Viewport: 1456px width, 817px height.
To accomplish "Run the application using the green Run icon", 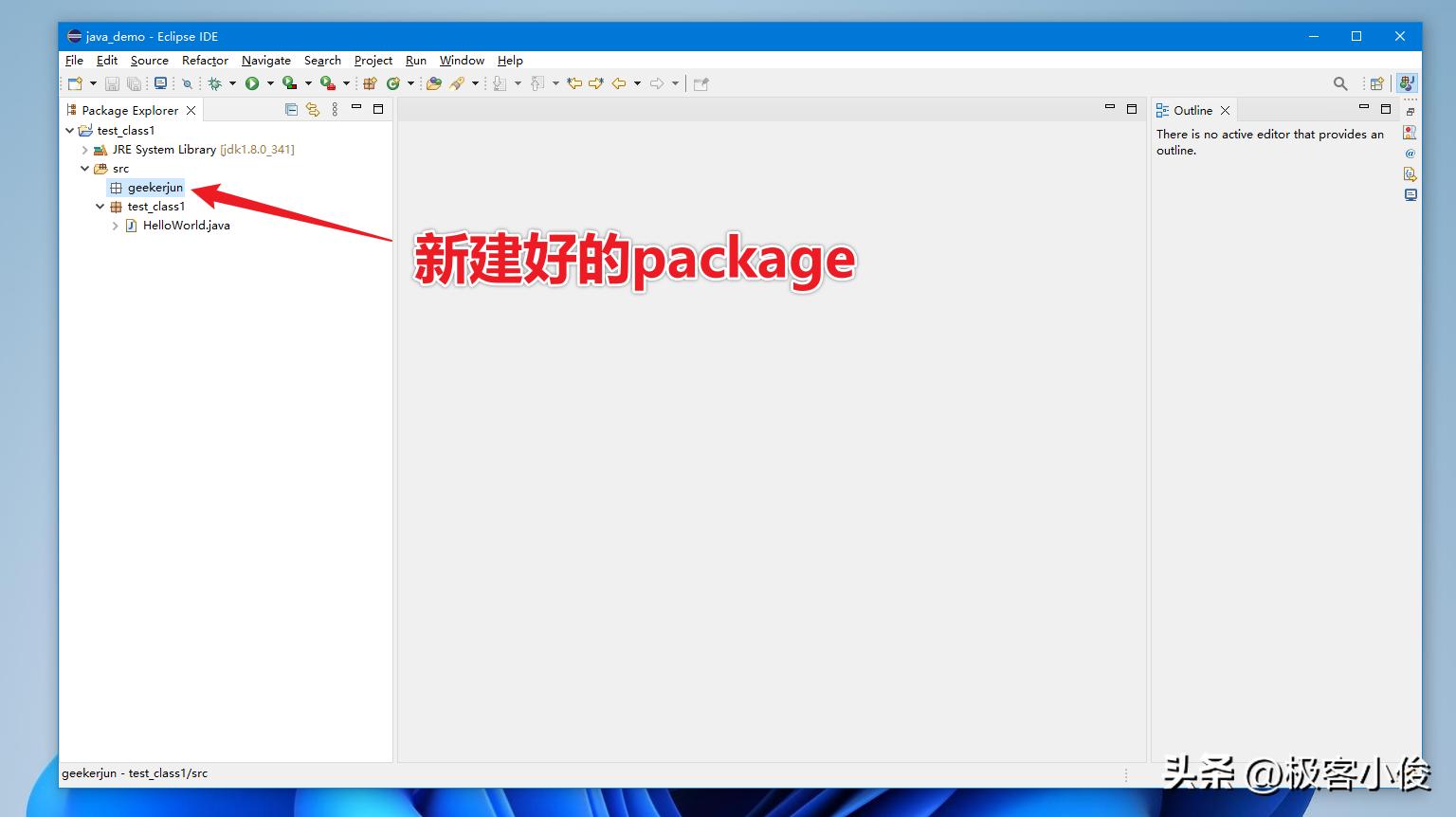I will (250, 83).
